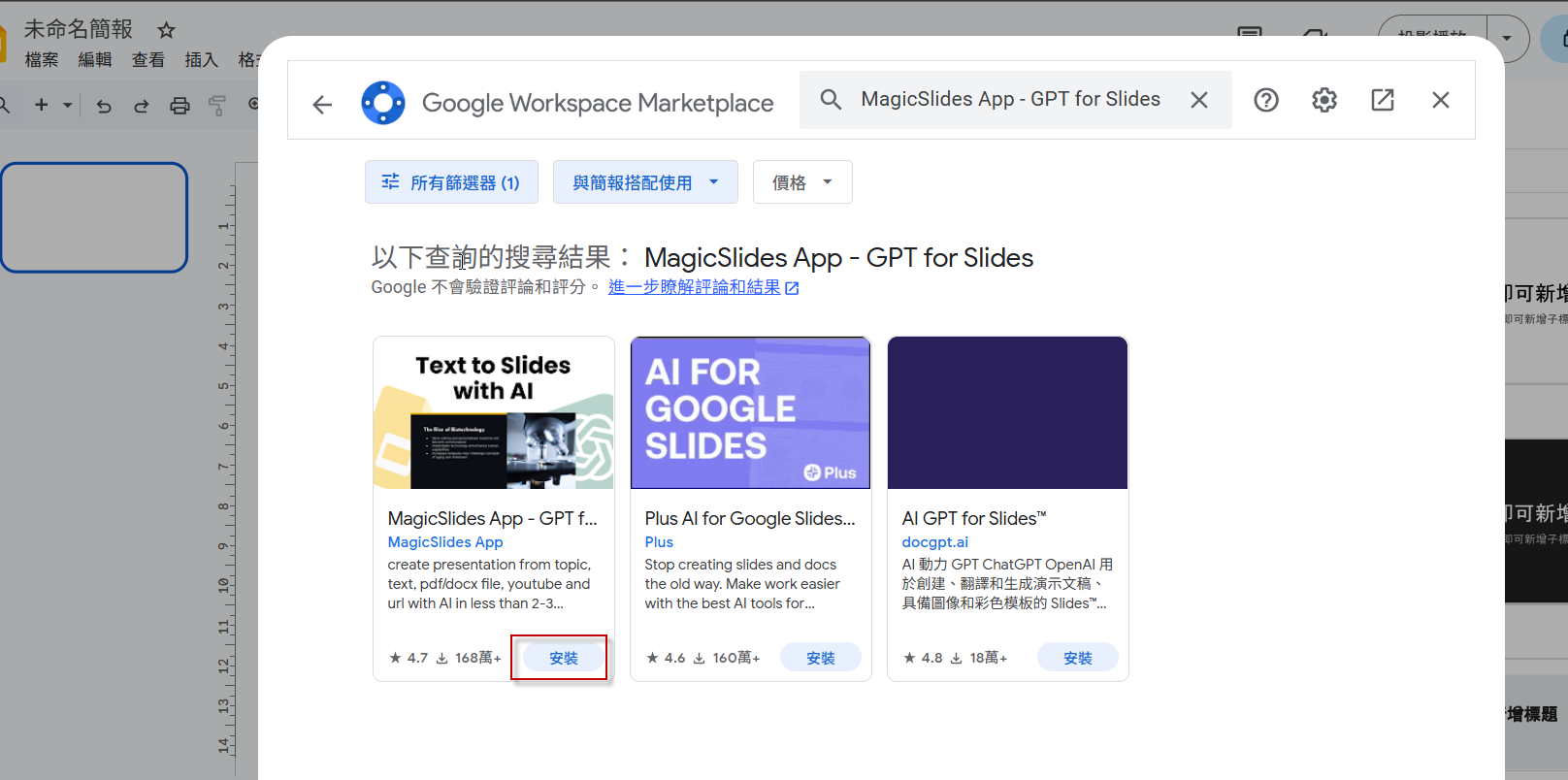This screenshot has height=780, width=1568.
Task: Click the redo icon in Slides toolbar
Action: coord(142,106)
